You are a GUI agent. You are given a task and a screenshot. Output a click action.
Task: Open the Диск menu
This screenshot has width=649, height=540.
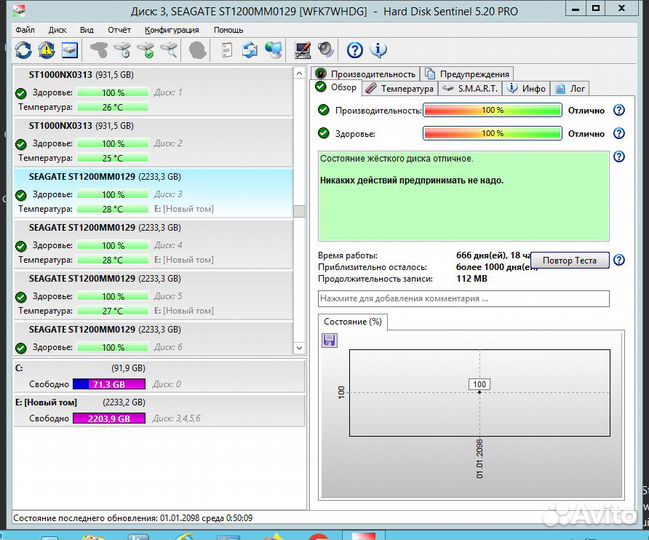[x=58, y=30]
